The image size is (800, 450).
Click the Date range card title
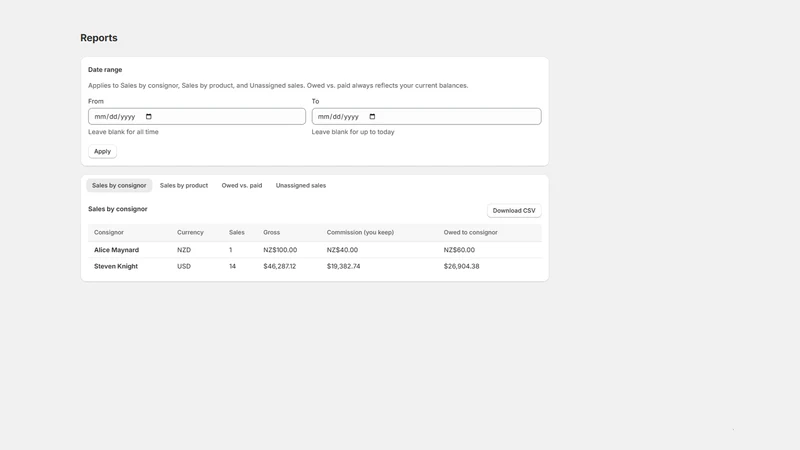pos(105,70)
